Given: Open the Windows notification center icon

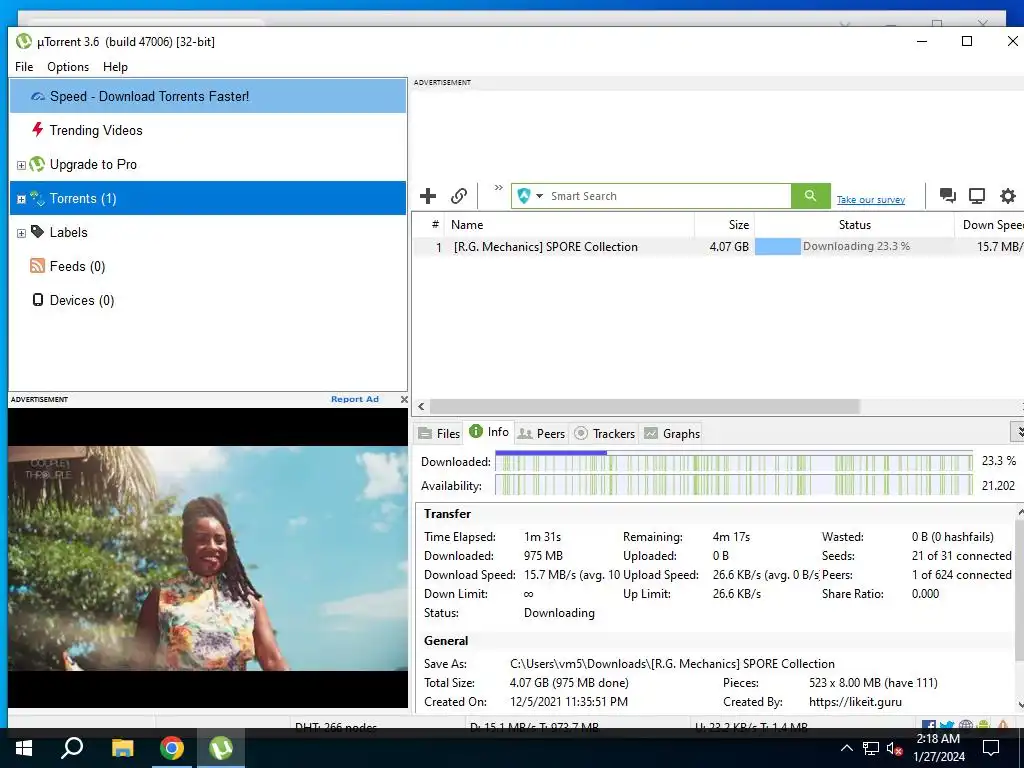Looking at the screenshot, I should (991, 748).
